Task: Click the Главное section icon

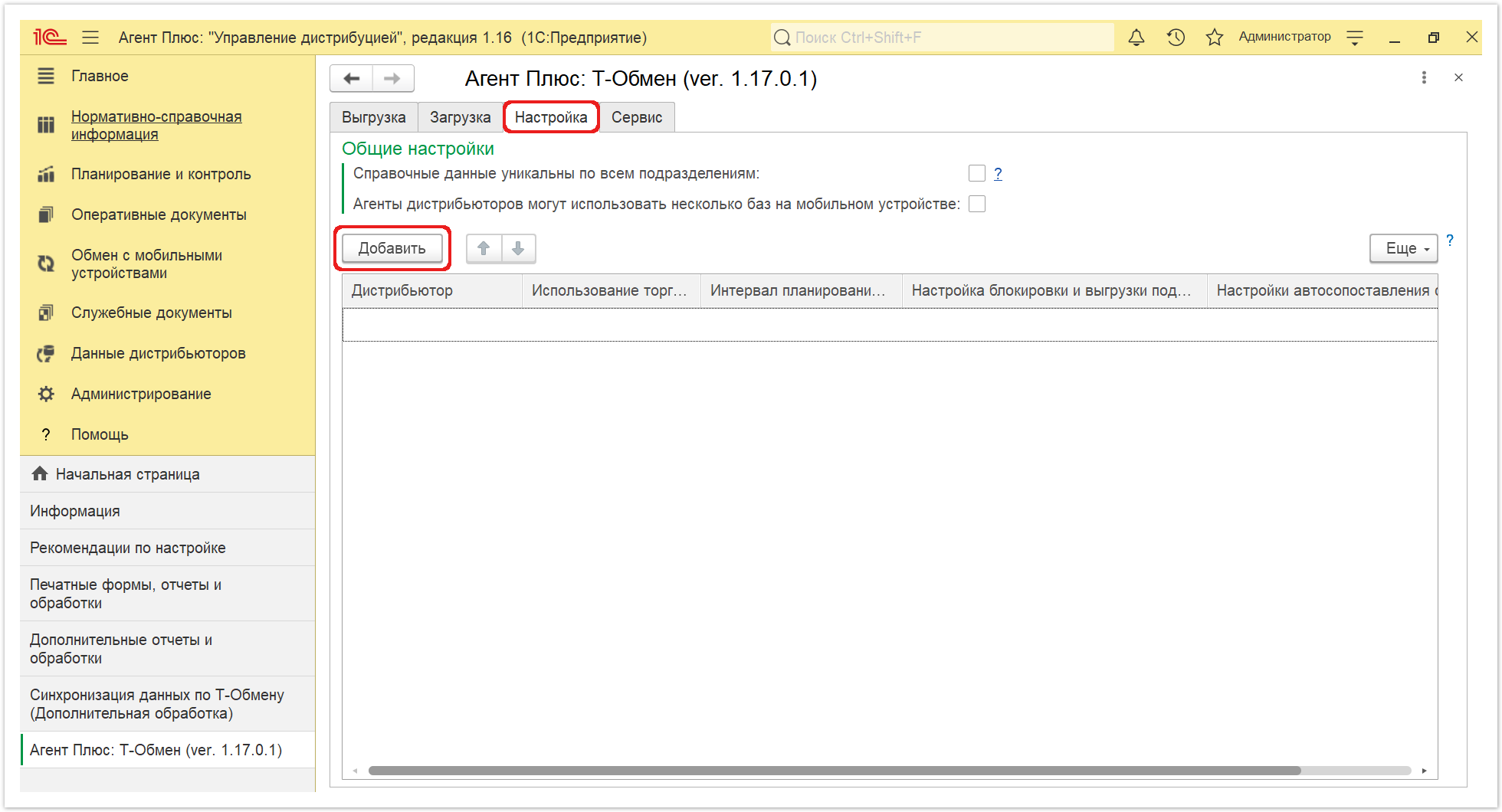Action: point(46,76)
